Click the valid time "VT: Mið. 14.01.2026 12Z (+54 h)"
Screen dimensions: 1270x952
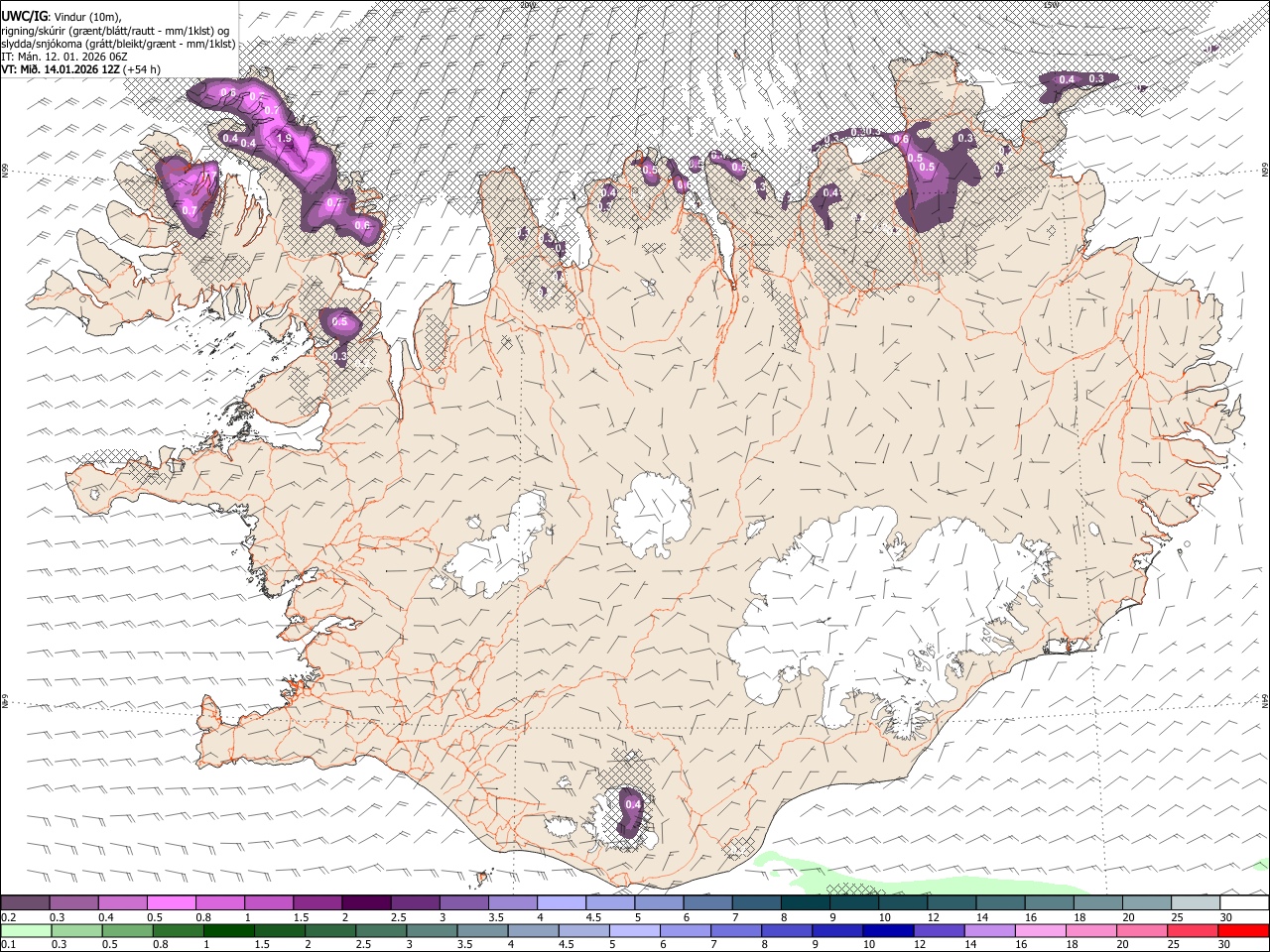tap(80, 69)
